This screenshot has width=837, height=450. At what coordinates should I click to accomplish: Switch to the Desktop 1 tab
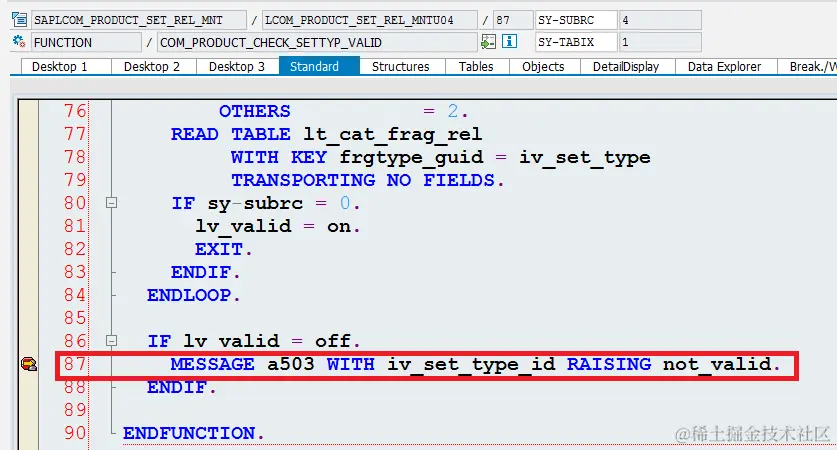(66, 67)
